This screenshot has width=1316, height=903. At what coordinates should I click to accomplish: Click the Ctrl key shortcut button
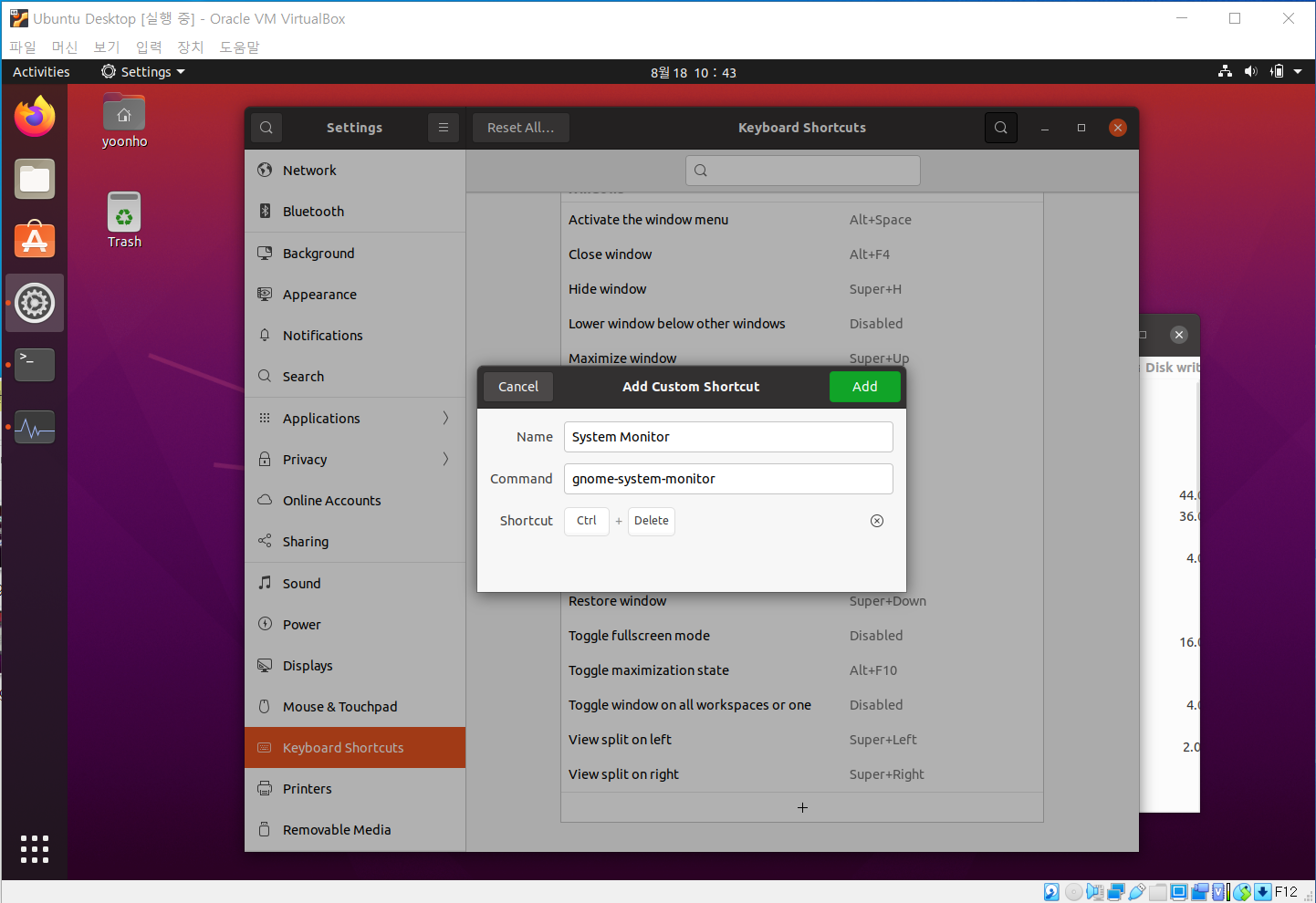click(587, 521)
